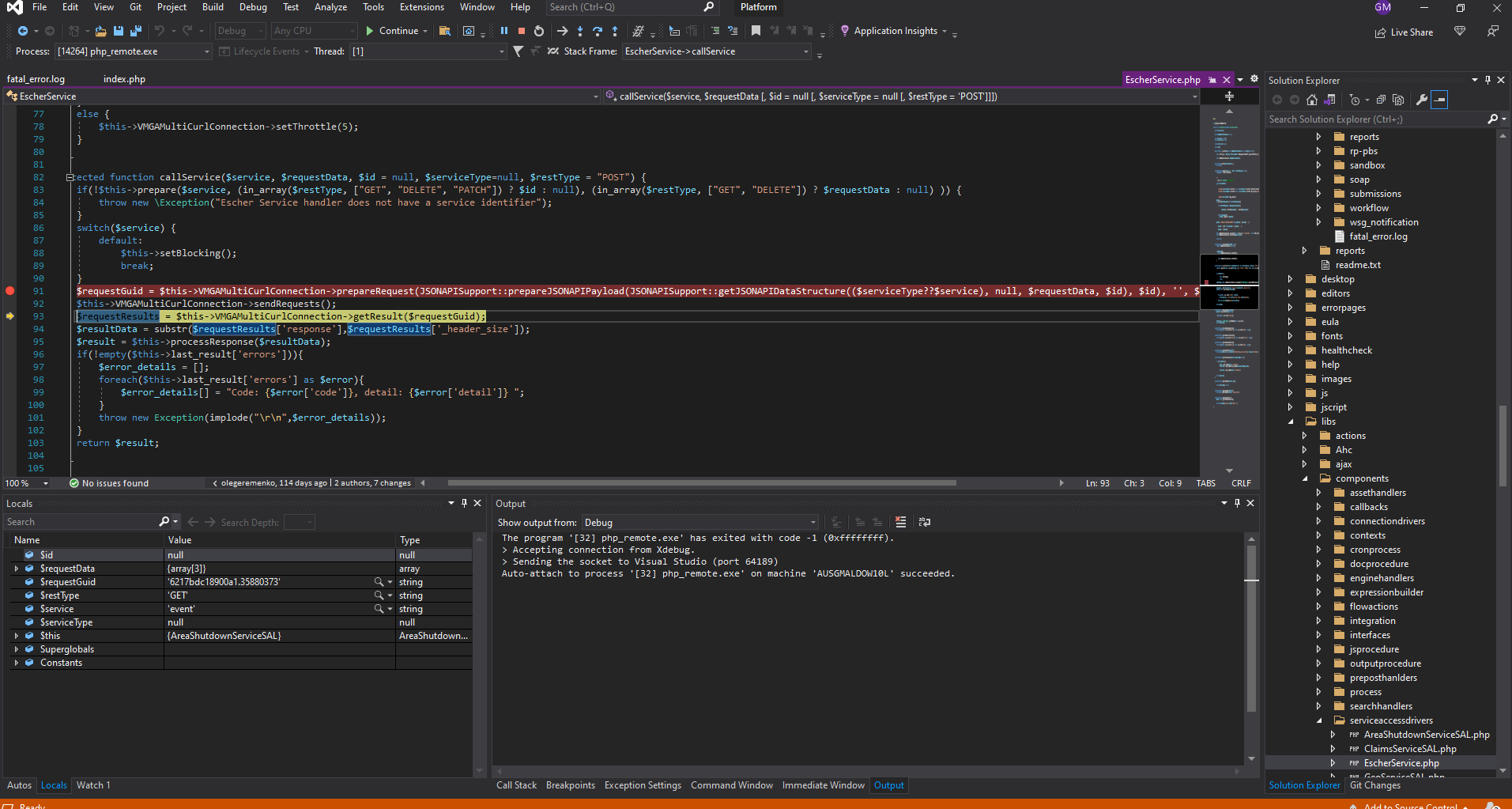Click Solution Explorer Home icon
1512x809 pixels.
click(x=1312, y=100)
